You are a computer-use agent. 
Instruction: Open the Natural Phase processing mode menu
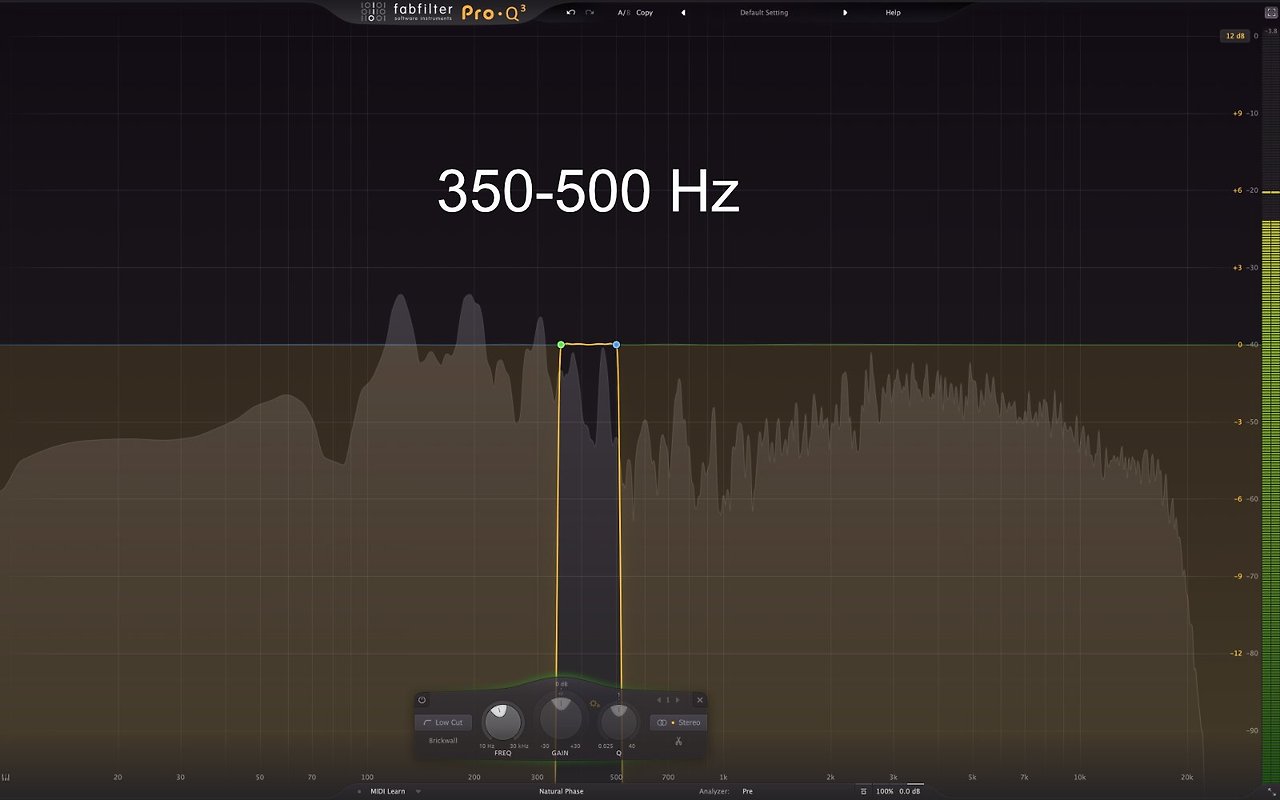561,791
